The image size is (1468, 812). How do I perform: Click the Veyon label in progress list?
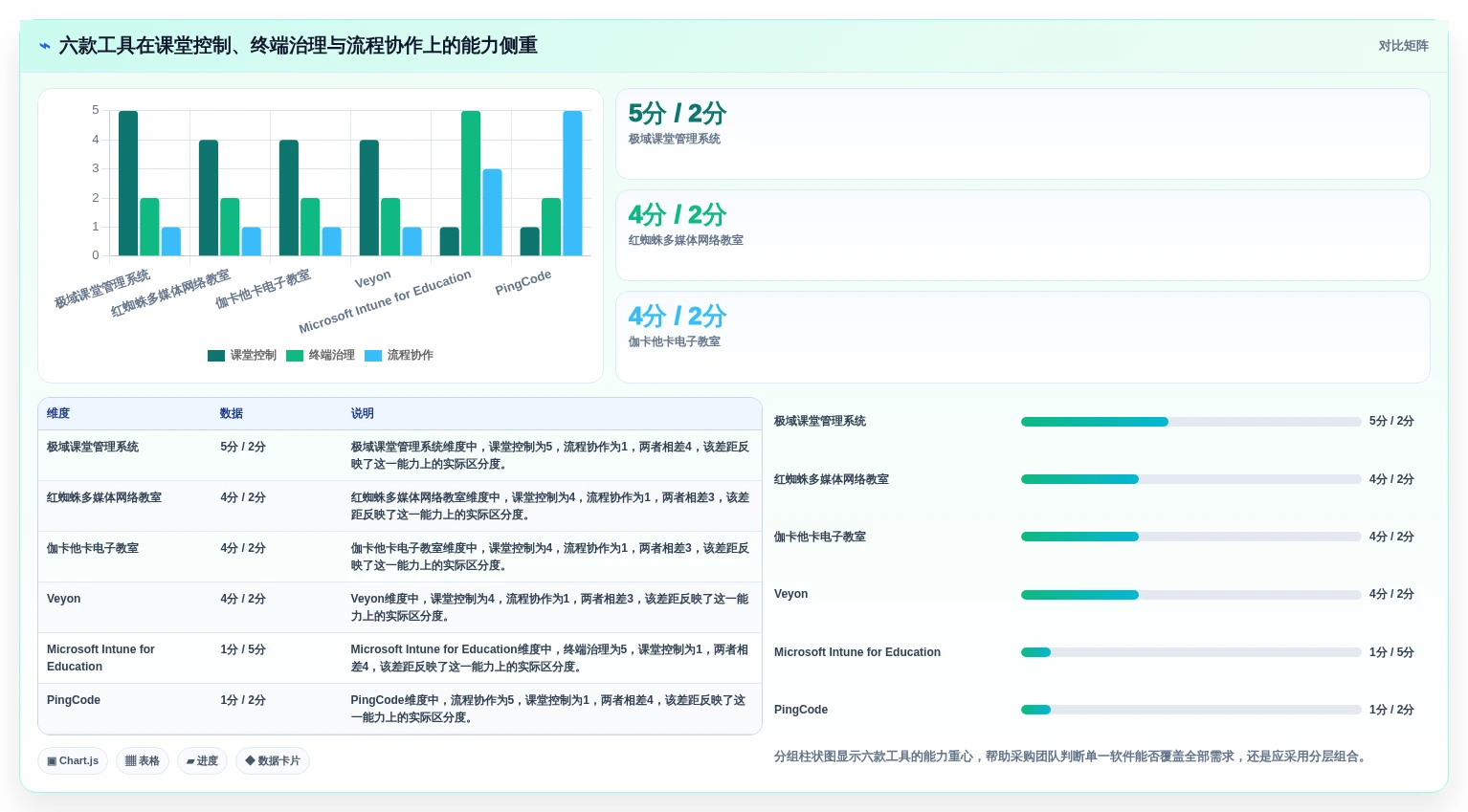(790, 595)
